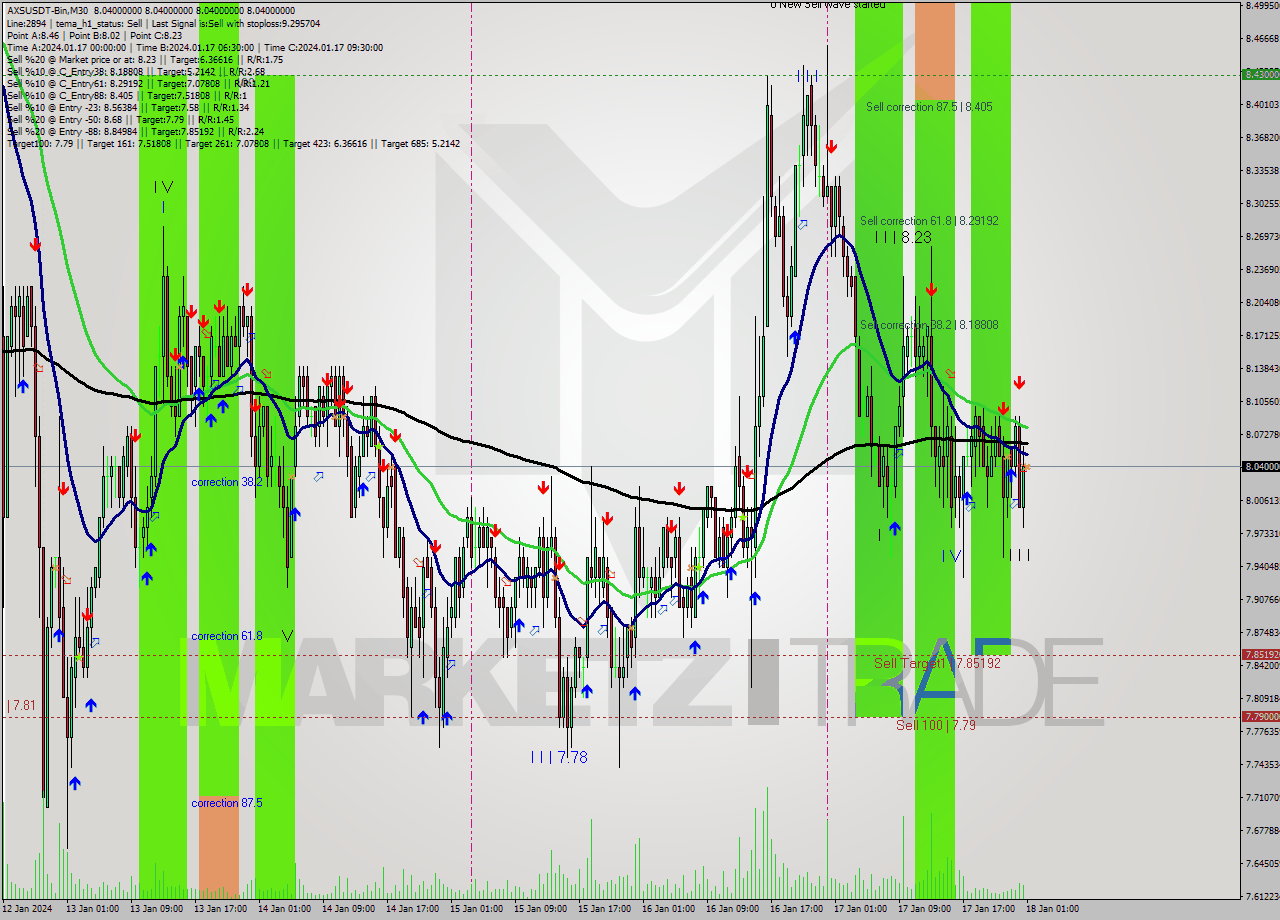Click the Sell 100 | 7.79 label

[x=936, y=725]
